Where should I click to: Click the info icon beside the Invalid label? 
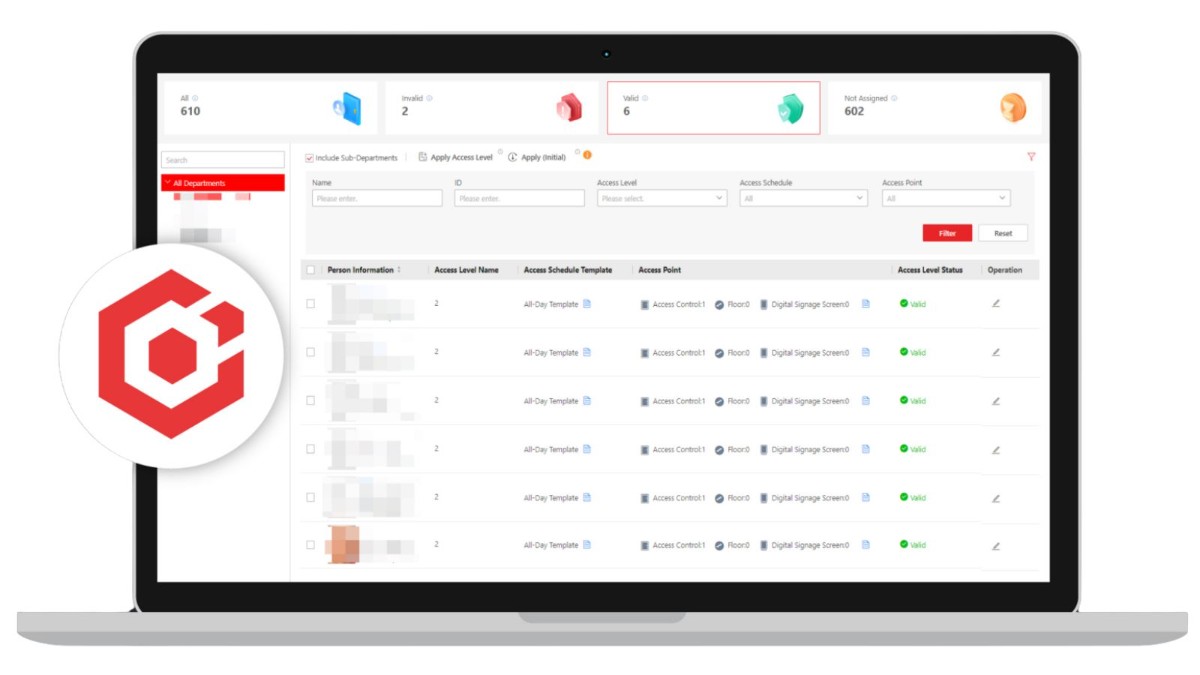pos(429,98)
